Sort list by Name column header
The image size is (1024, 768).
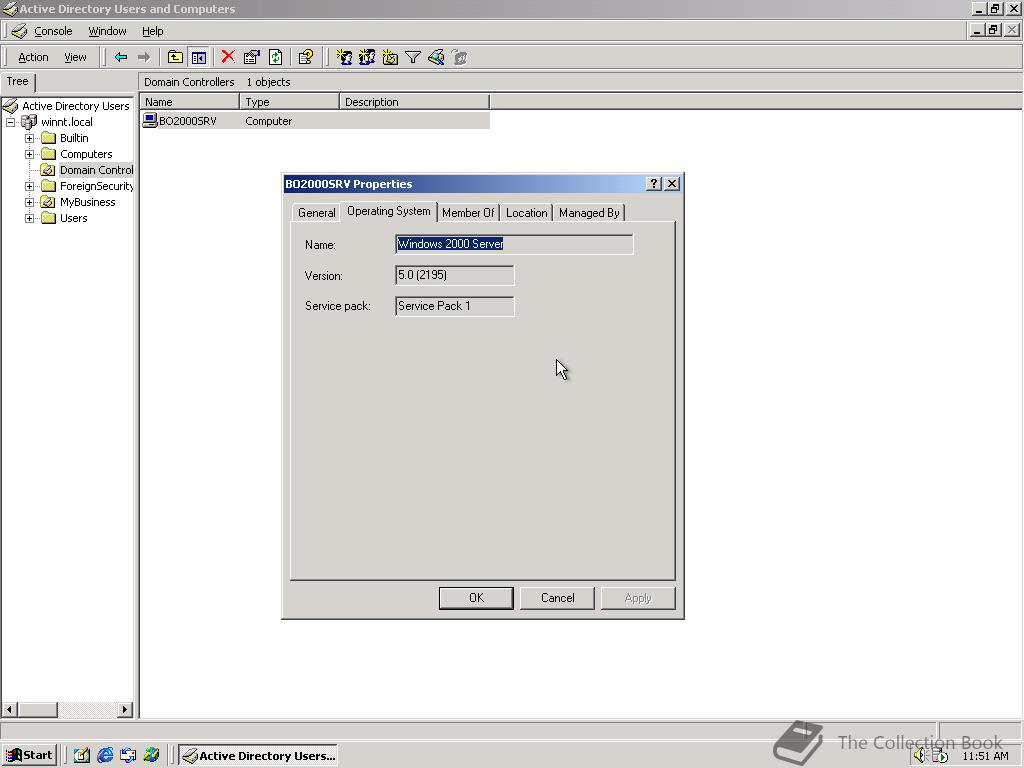[x=190, y=102]
